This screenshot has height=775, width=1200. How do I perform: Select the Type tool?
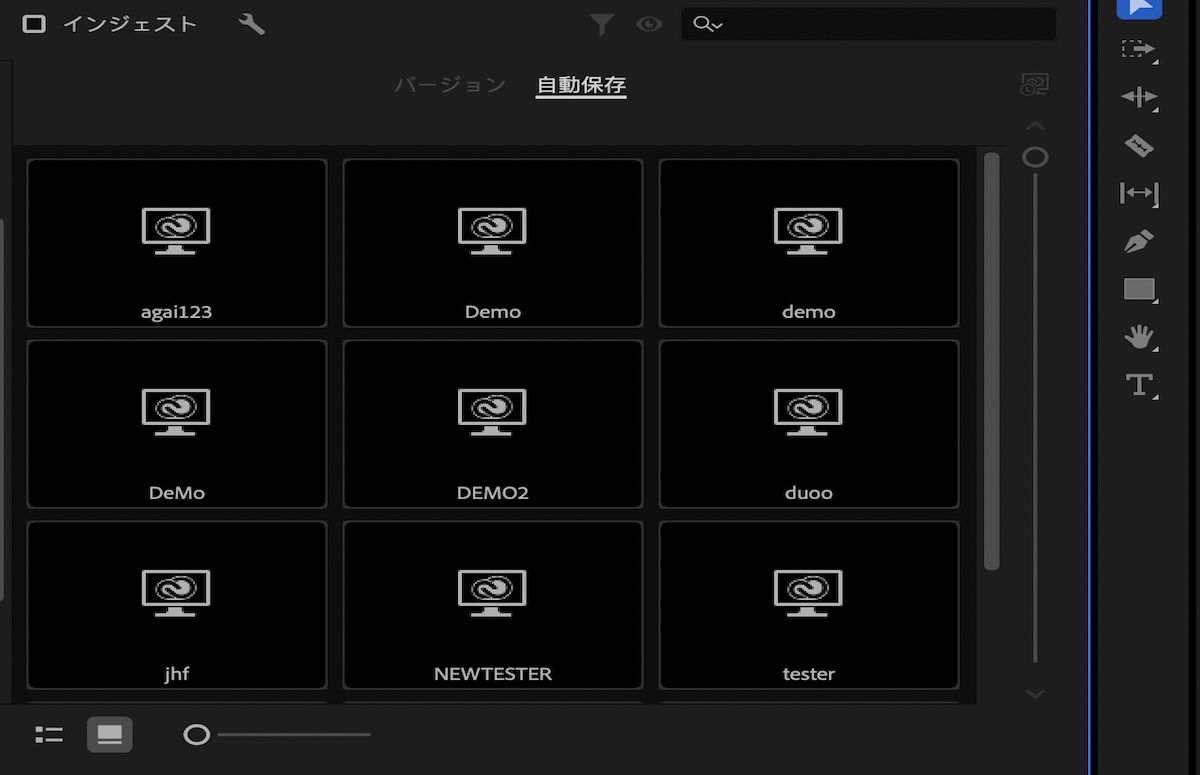tap(1140, 387)
